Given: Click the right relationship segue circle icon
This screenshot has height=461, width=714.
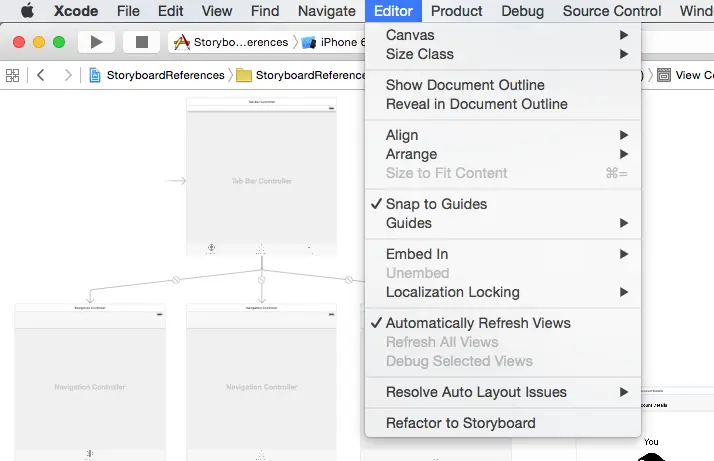Looking at the screenshot, I should click(x=349, y=280).
